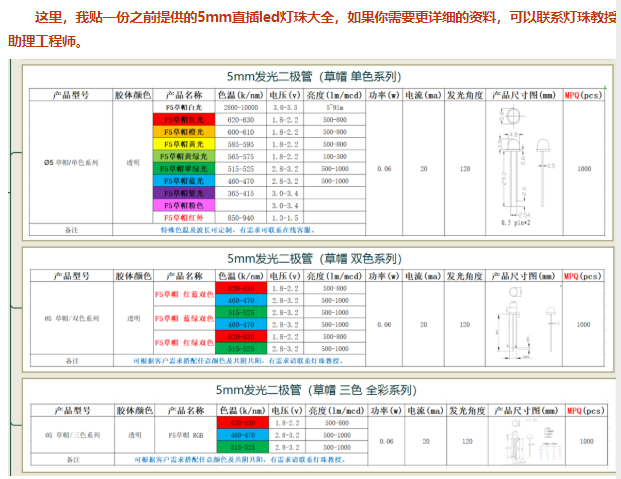Image resolution: width=621 pixels, height=479 pixels.
Task: Click the orange F5草帽橙光 color cell
Action: point(184,132)
